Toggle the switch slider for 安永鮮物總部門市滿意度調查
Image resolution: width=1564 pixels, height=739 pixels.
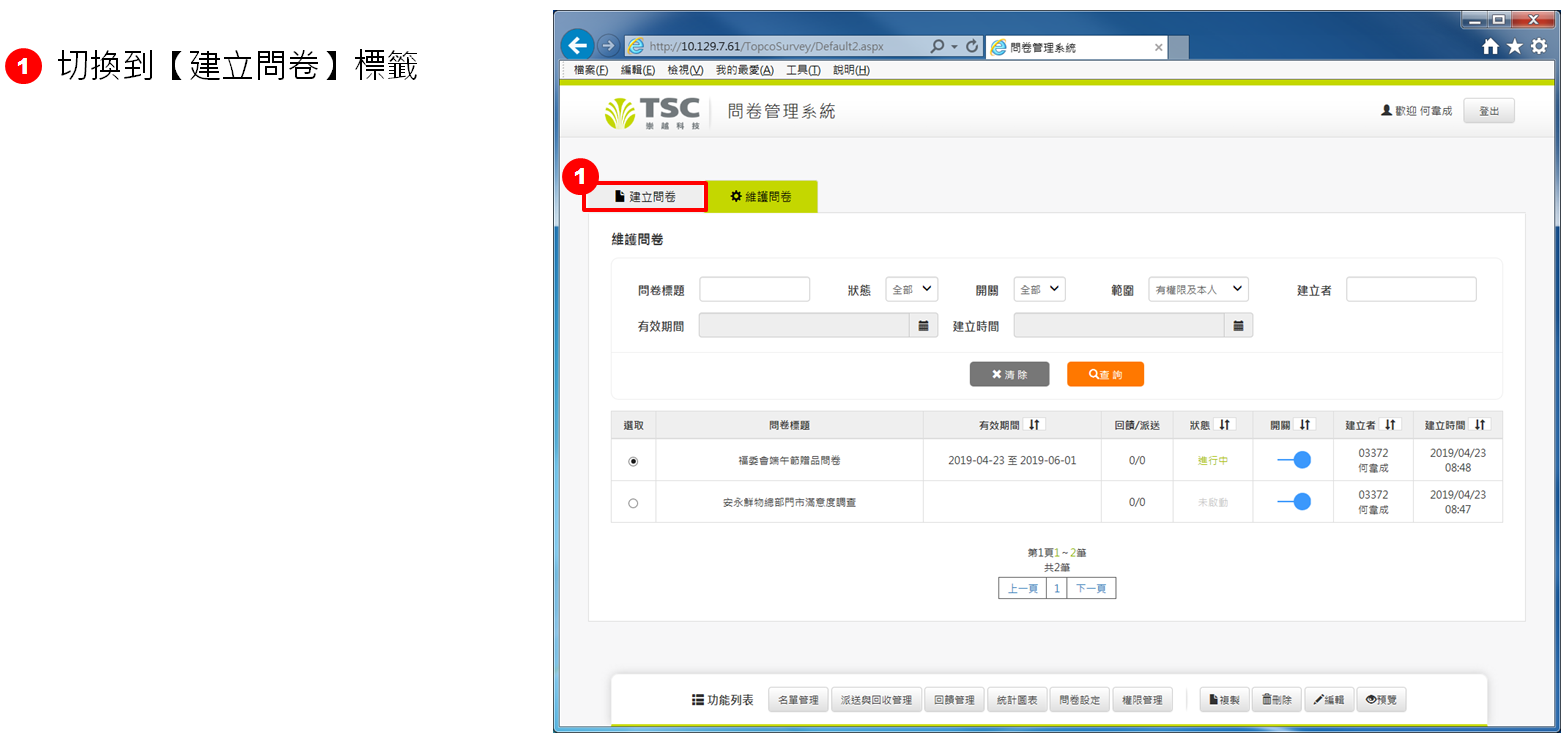(x=1294, y=502)
